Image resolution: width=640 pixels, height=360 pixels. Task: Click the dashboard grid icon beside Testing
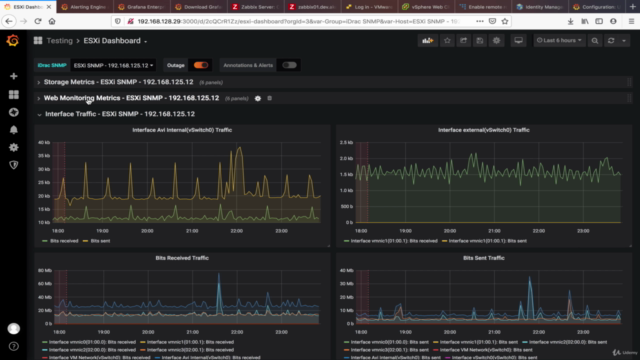pyautogui.click(x=38, y=40)
